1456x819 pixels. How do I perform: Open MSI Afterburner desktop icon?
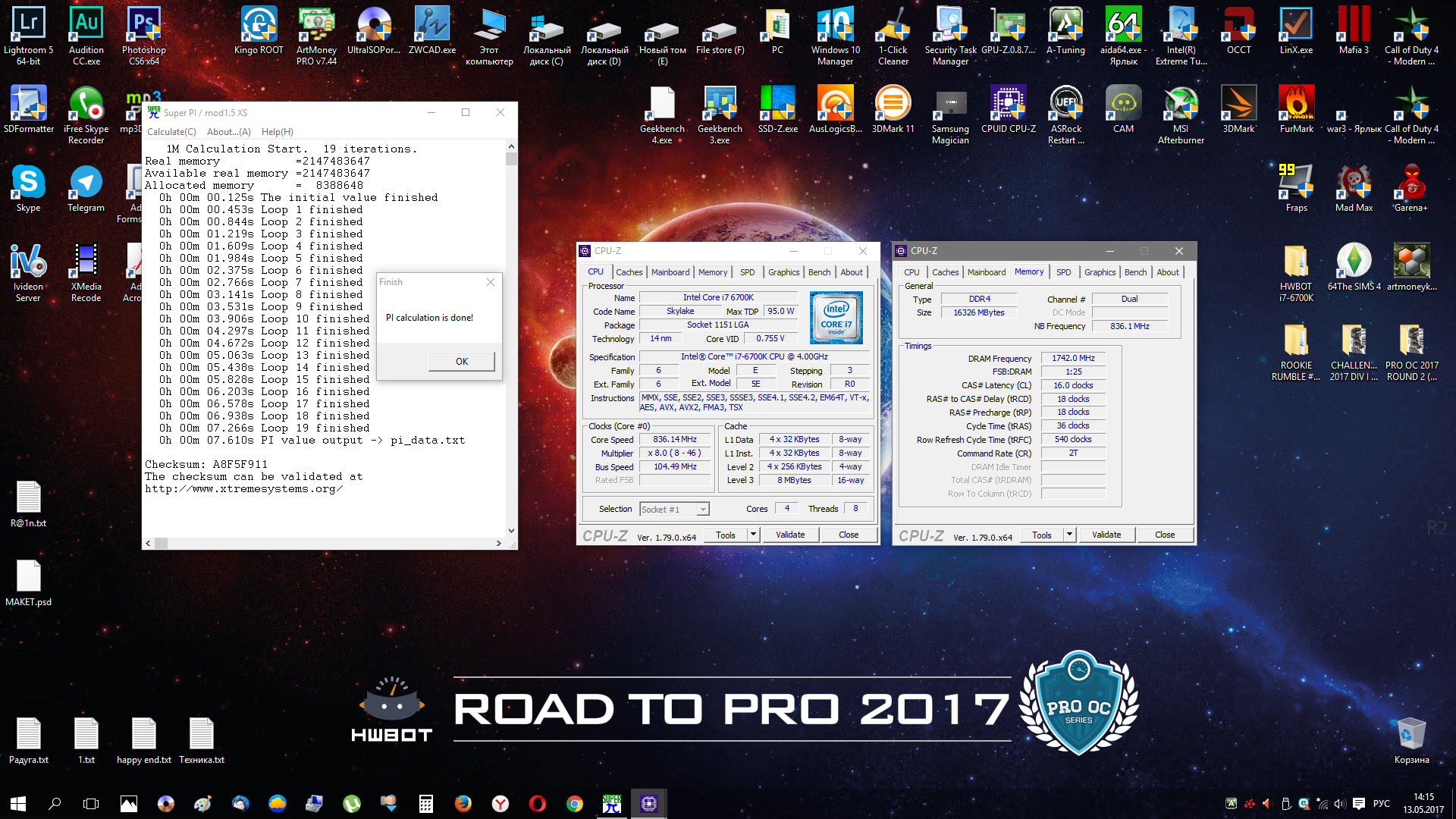tap(1181, 114)
